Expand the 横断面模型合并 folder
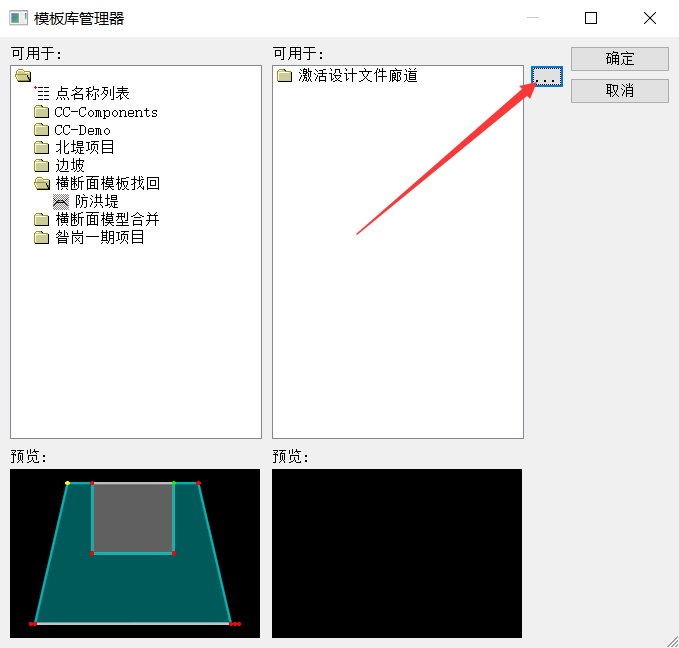This screenshot has width=679, height=648. point(41,220)
